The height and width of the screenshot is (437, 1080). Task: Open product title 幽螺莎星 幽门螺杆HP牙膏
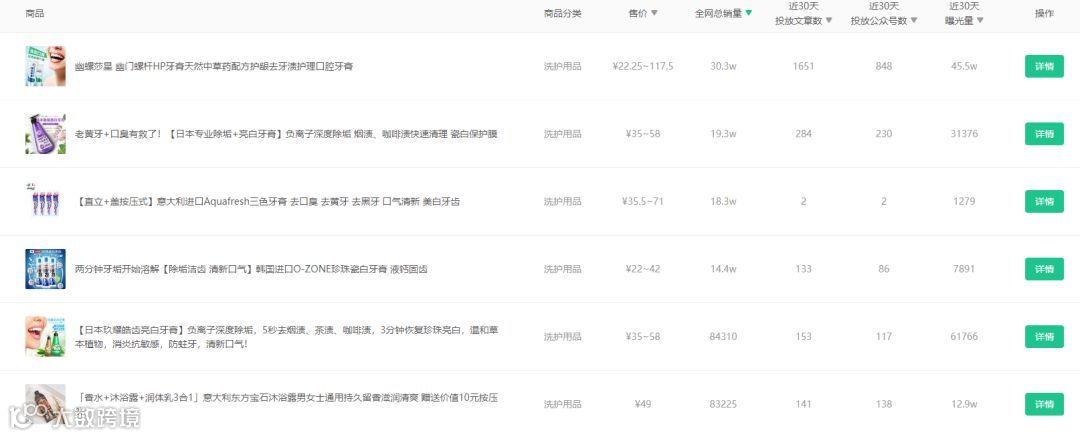point(214,66)
